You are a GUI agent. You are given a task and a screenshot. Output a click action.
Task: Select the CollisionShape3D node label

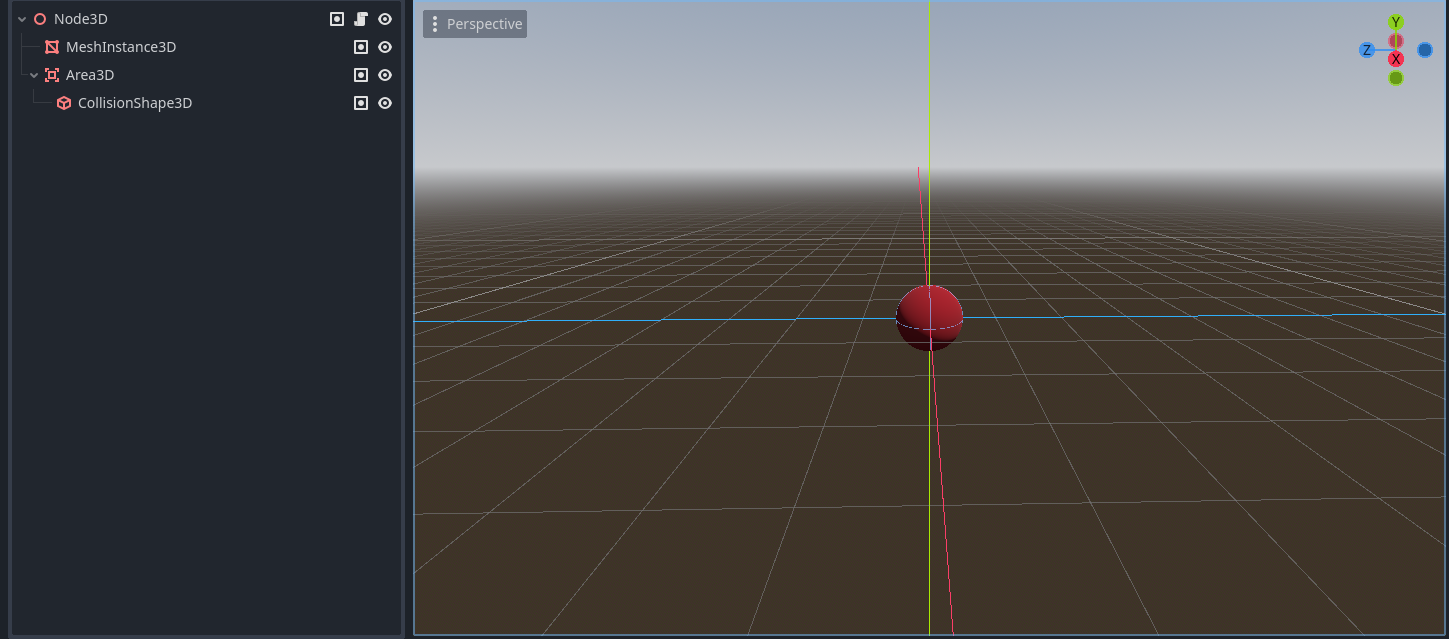pyautogui.click(x=135, y=103)
